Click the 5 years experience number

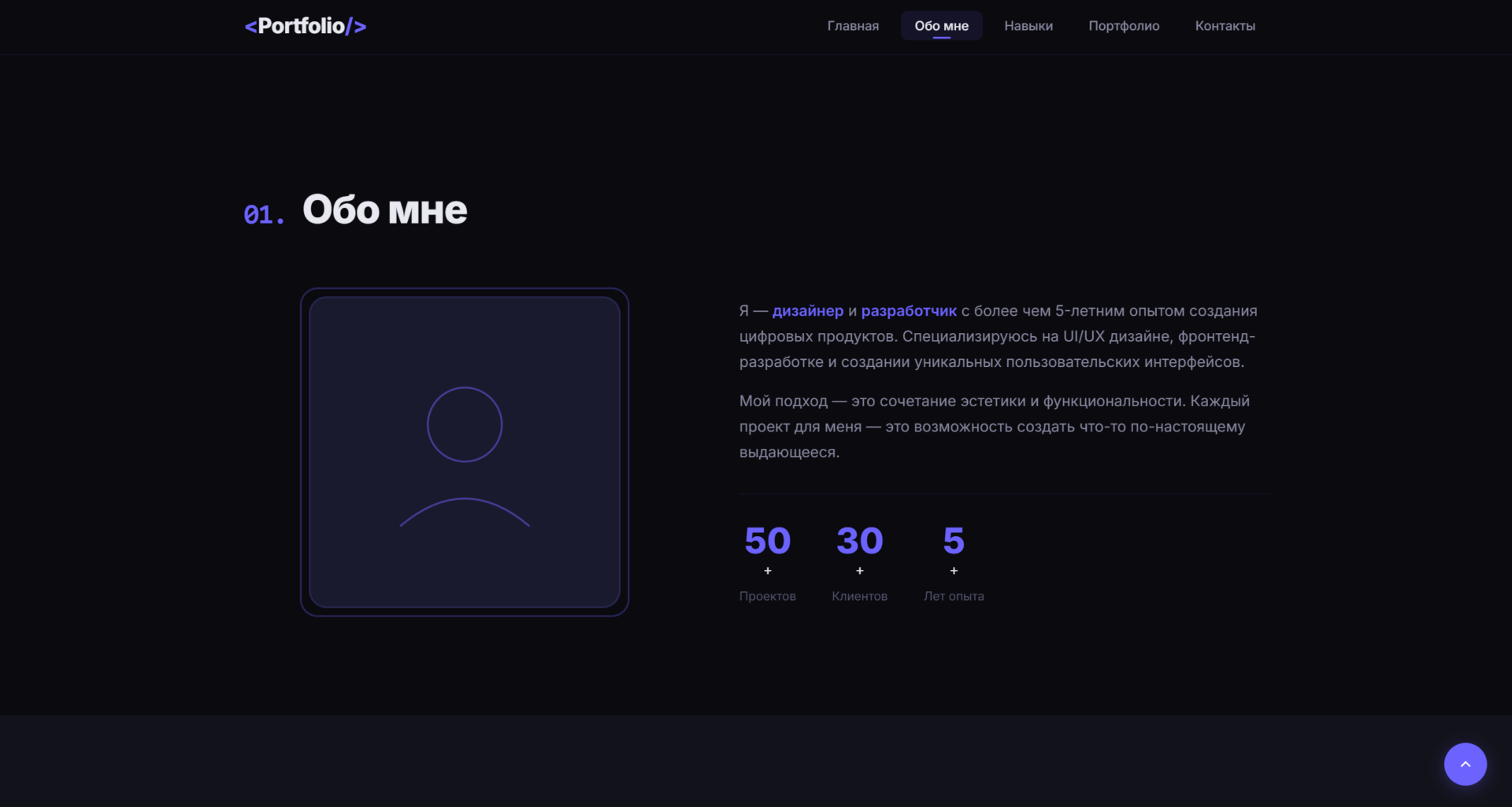pyautogui.click(x=954, y=541)
